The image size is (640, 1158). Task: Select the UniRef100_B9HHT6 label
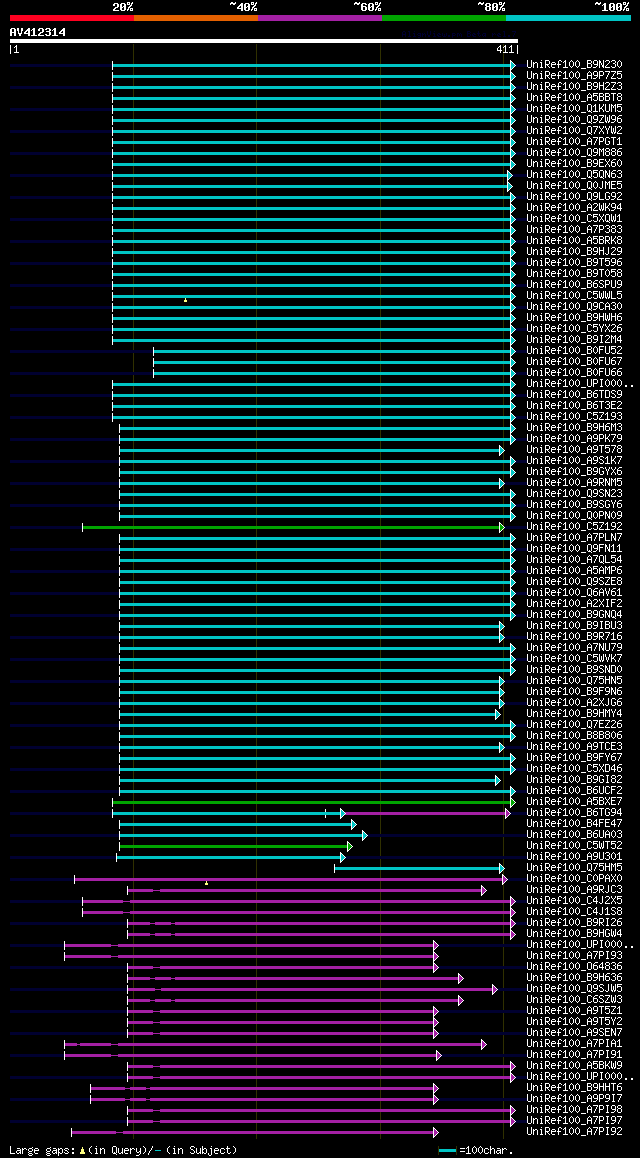pos(574,1088)
